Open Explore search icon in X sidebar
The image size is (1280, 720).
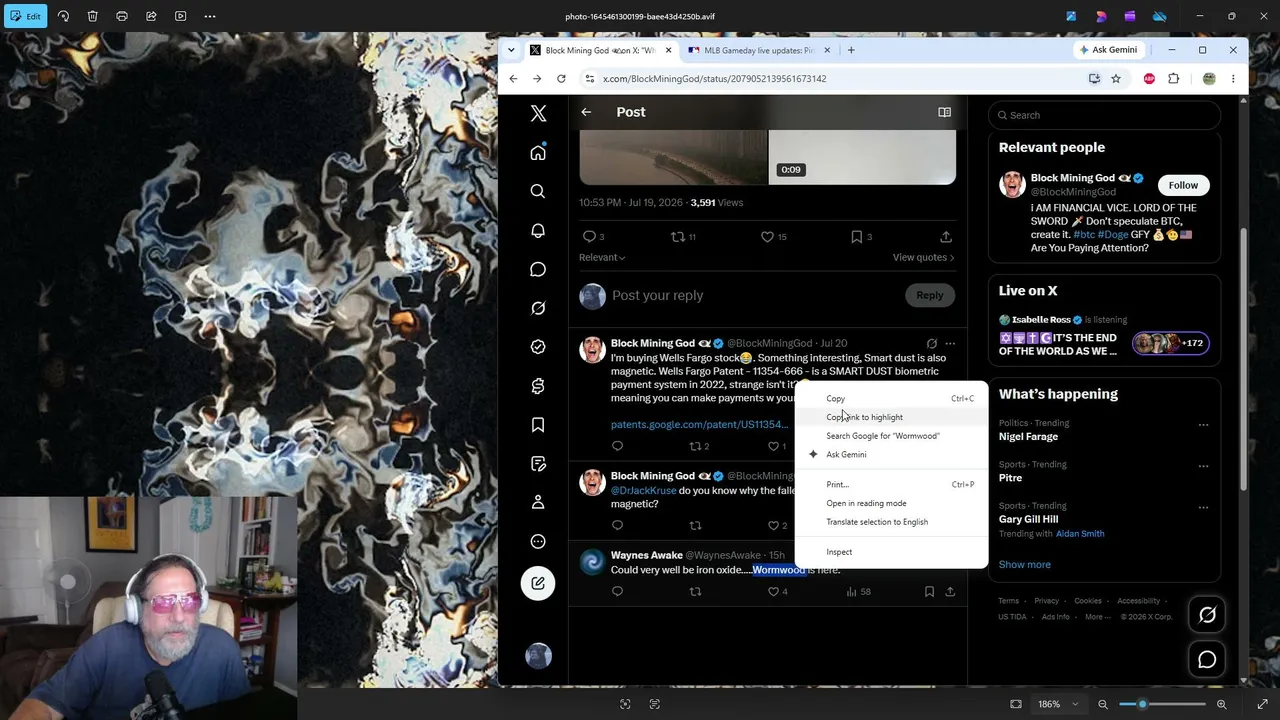click(538, 191)
